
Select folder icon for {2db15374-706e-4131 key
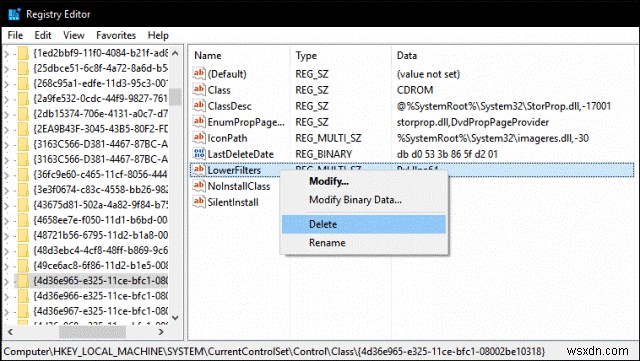pyautogui.click(x=23, y=114)
